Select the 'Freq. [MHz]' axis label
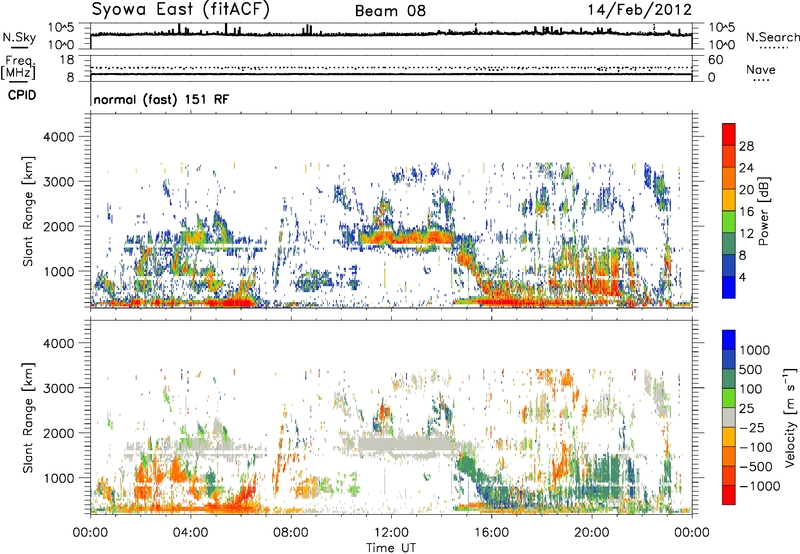800x554 pixels. click(18, 68)
